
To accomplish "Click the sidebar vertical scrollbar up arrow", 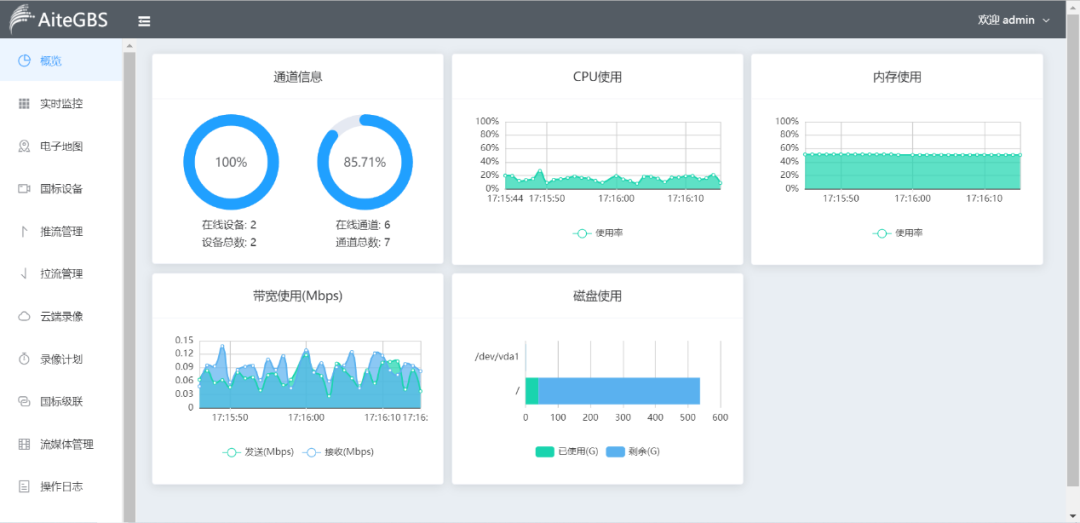I will pos(129,46).
